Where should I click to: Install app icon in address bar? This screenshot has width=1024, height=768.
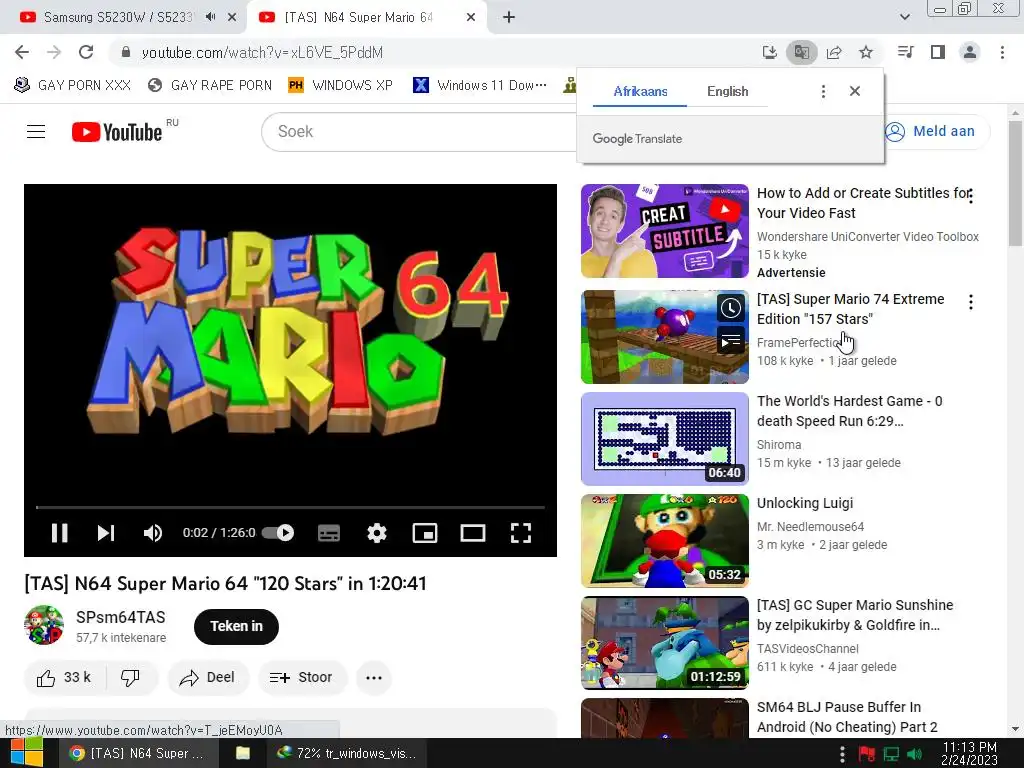[769, 52]
